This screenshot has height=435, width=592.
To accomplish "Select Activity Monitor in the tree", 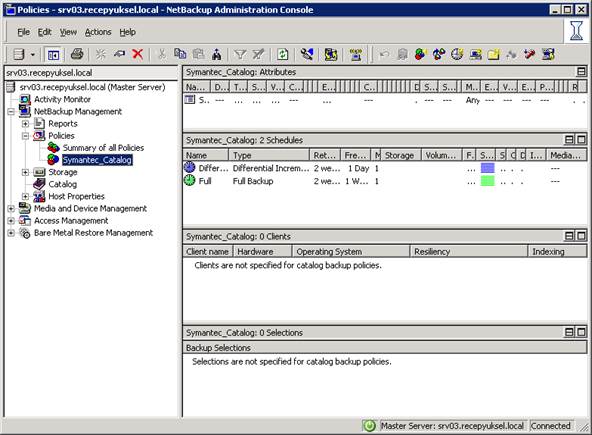I will (x=62, y=99).
